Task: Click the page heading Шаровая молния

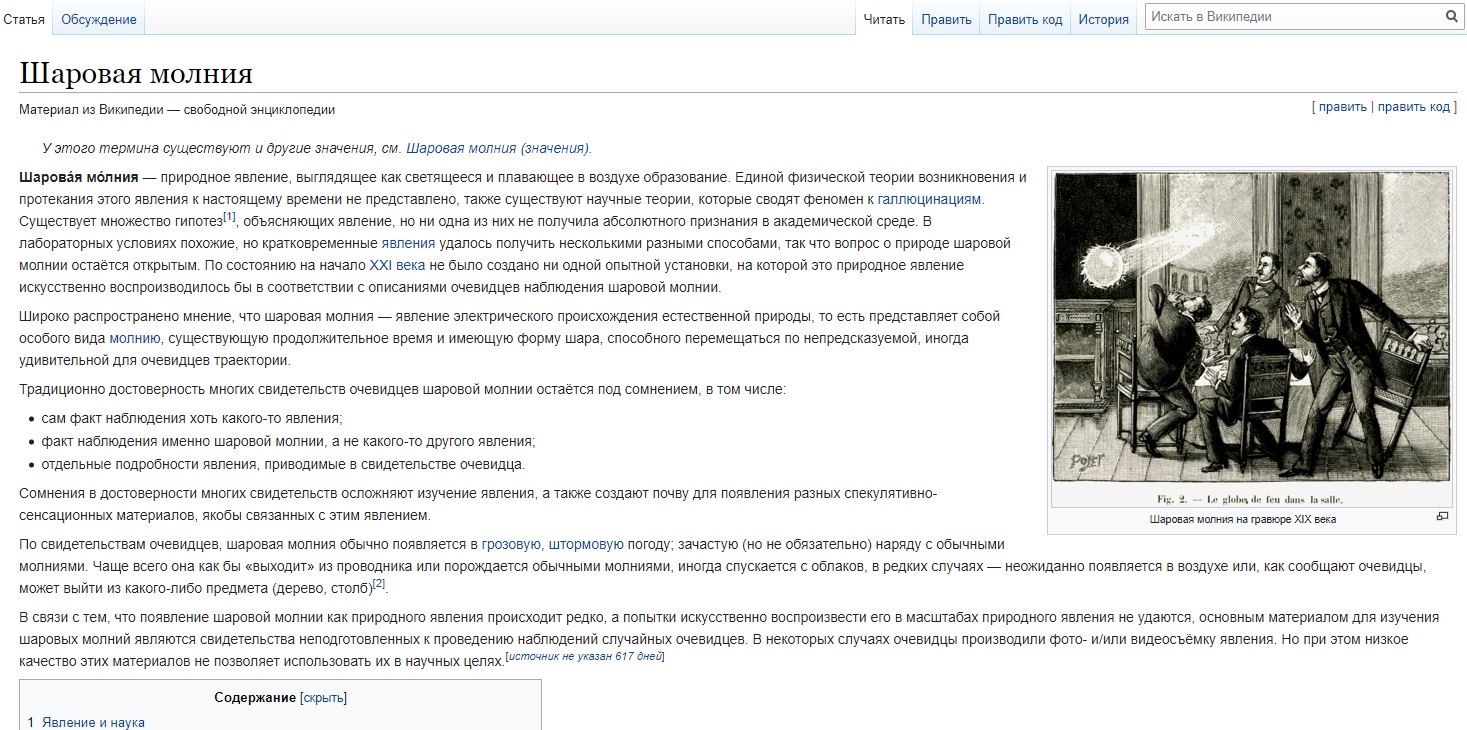Action: pos(136,73)
